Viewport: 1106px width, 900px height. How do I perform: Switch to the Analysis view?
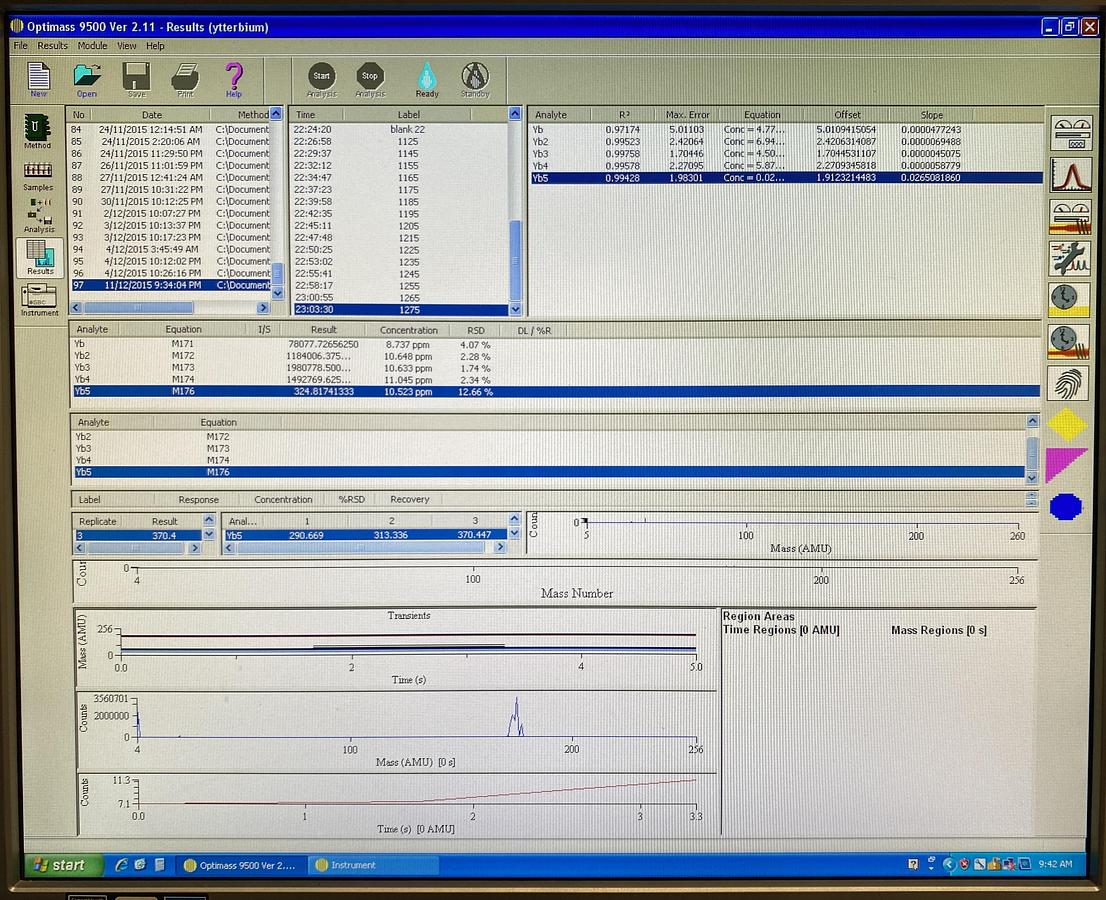(x=37, y=218)
